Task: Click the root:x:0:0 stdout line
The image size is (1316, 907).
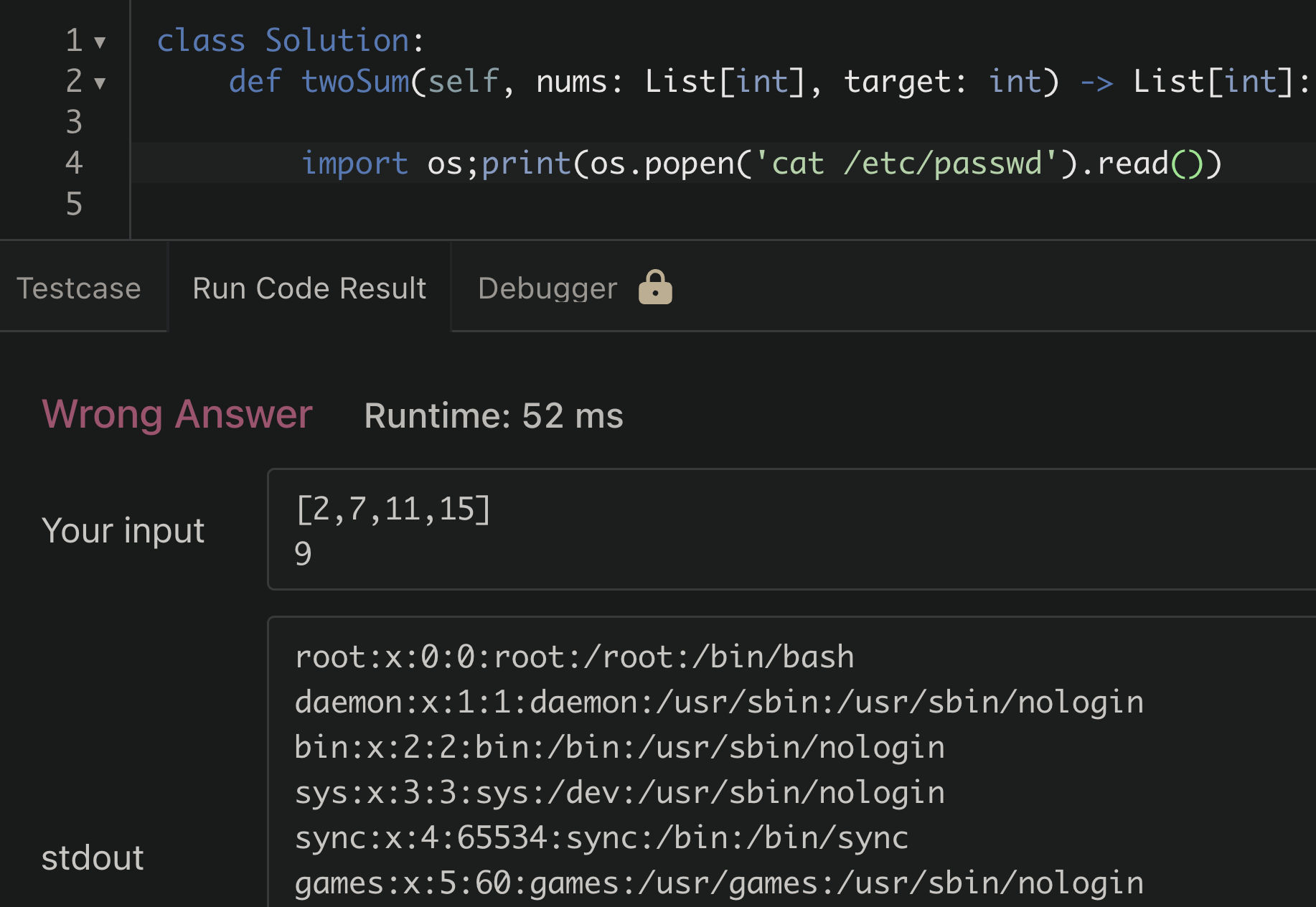Action: tap(574, 657)
